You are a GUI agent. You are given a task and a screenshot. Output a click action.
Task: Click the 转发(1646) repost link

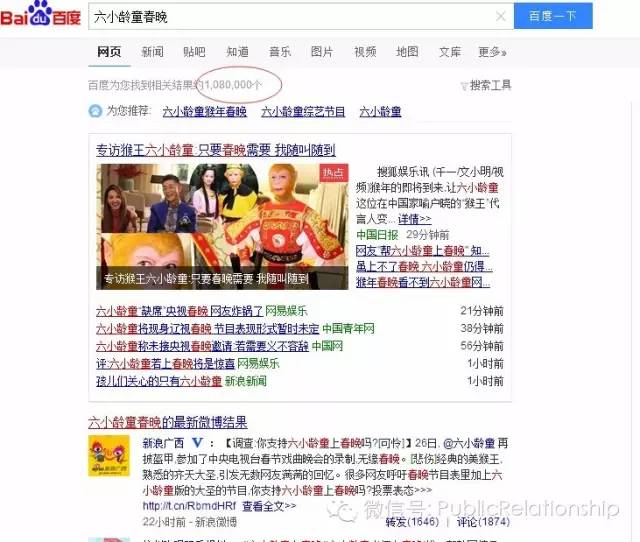(x=412, y=522)
